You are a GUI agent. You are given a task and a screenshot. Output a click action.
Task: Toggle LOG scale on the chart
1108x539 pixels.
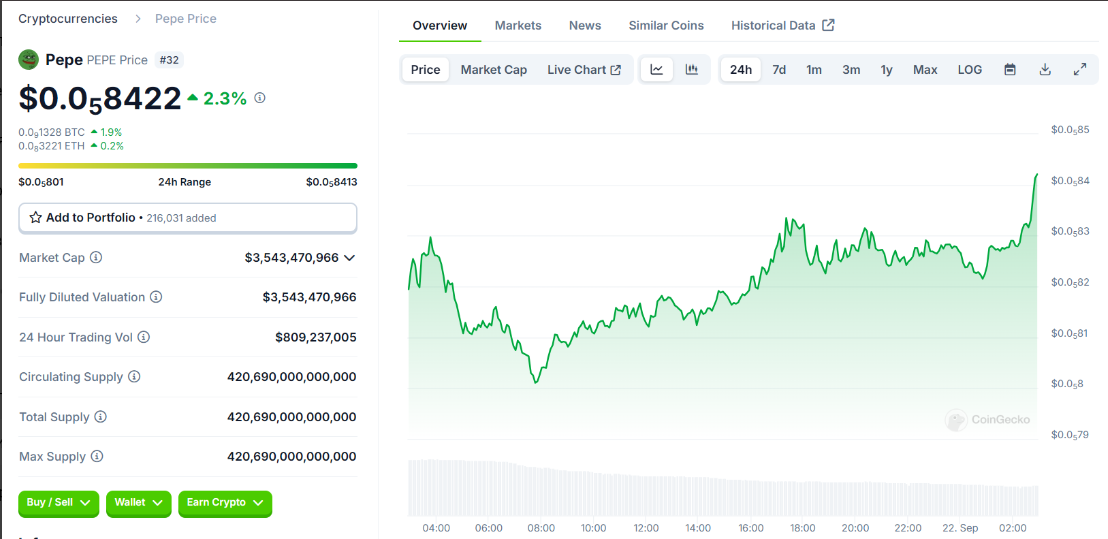(970, 70)
